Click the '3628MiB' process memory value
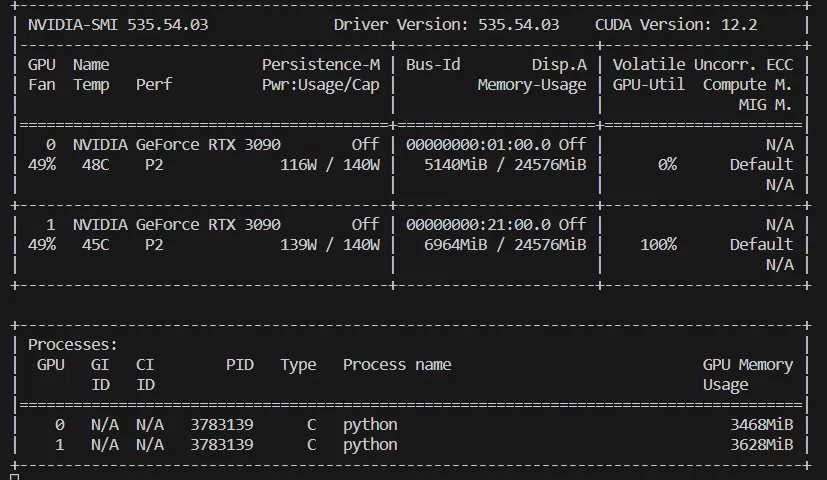This screenshot has height=480, width=827. click(762, 445)
